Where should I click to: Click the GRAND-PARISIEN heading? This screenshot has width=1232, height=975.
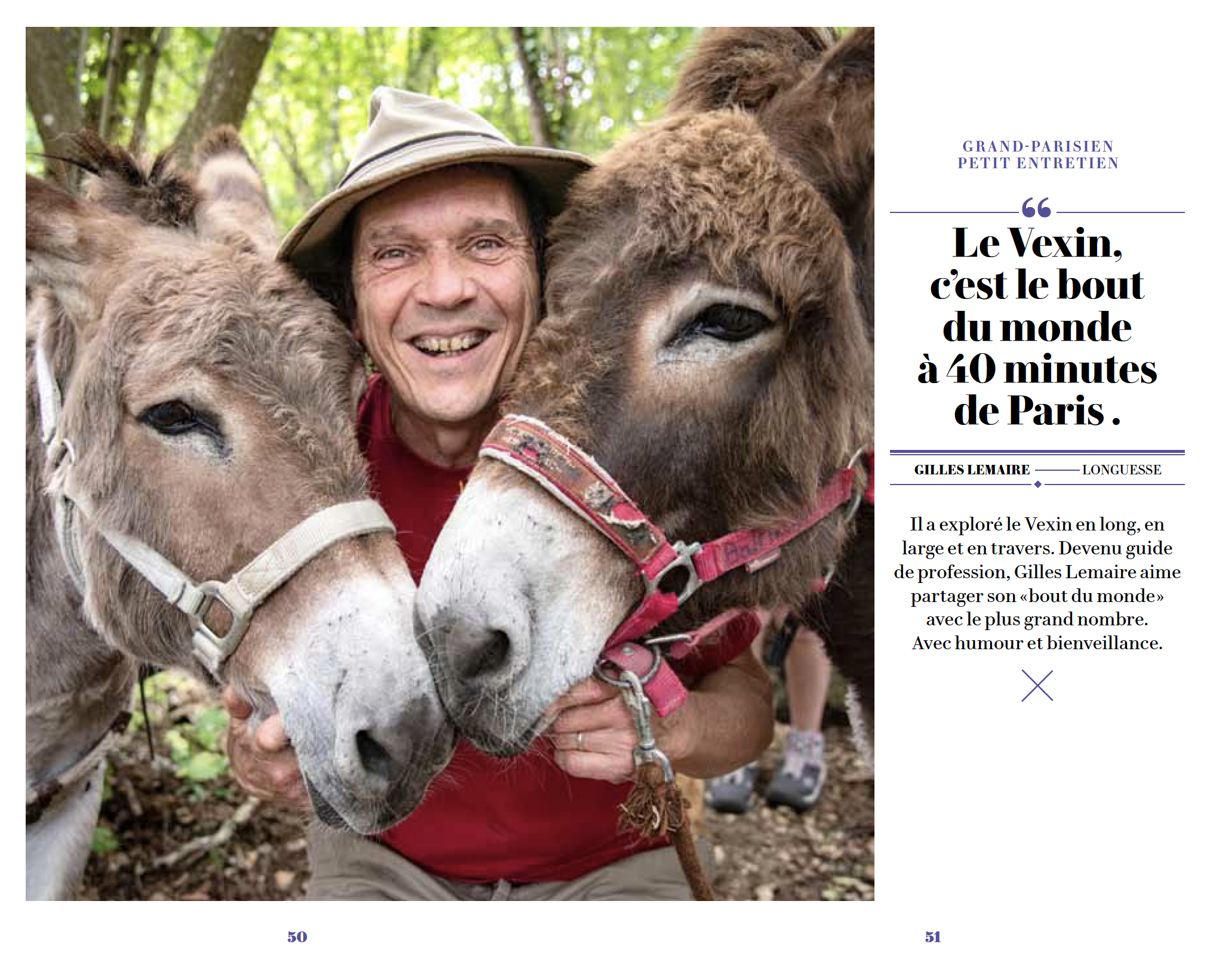tap(1038, 146)
